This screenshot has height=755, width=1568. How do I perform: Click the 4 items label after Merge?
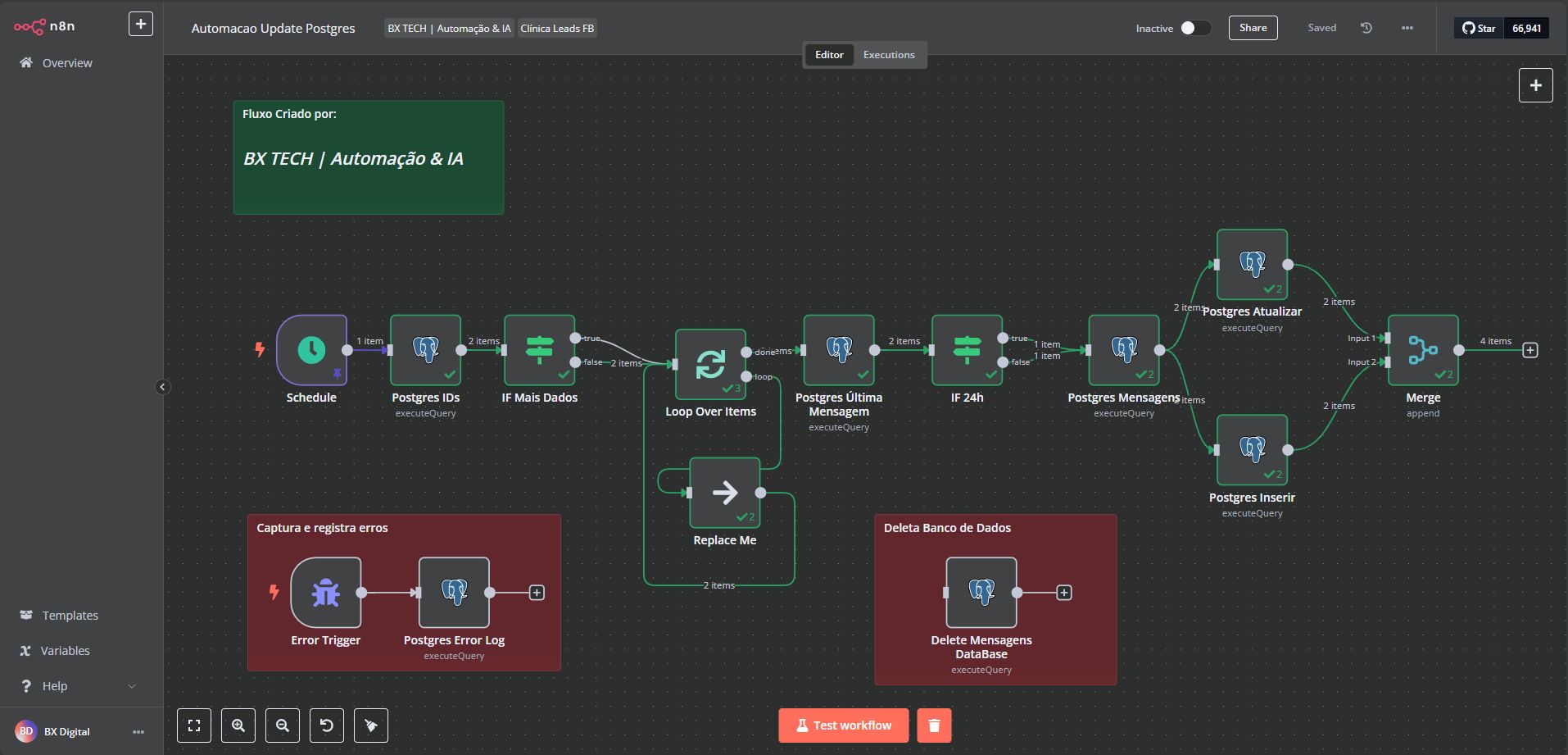[1495, 341]
